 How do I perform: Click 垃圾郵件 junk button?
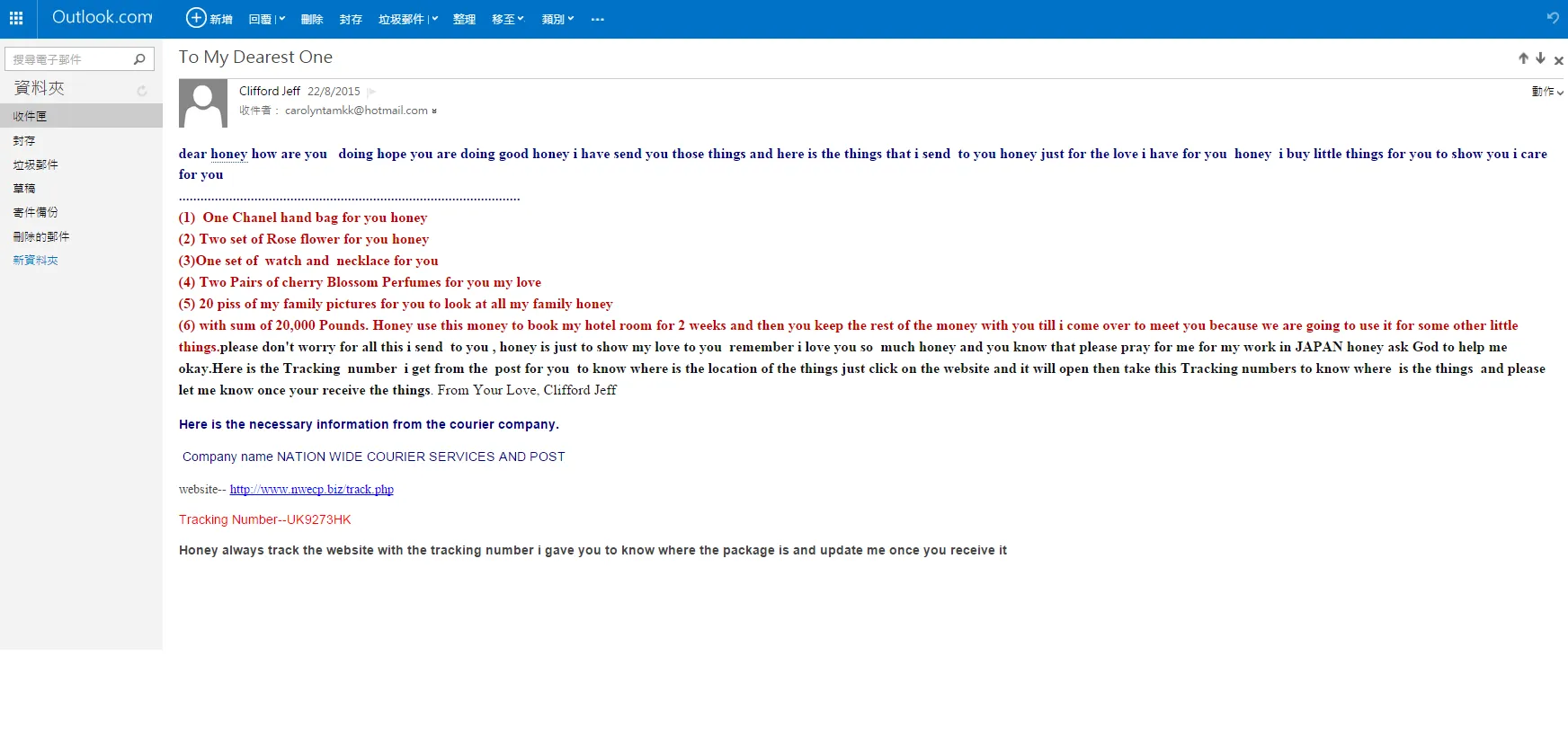click(401, 19)
